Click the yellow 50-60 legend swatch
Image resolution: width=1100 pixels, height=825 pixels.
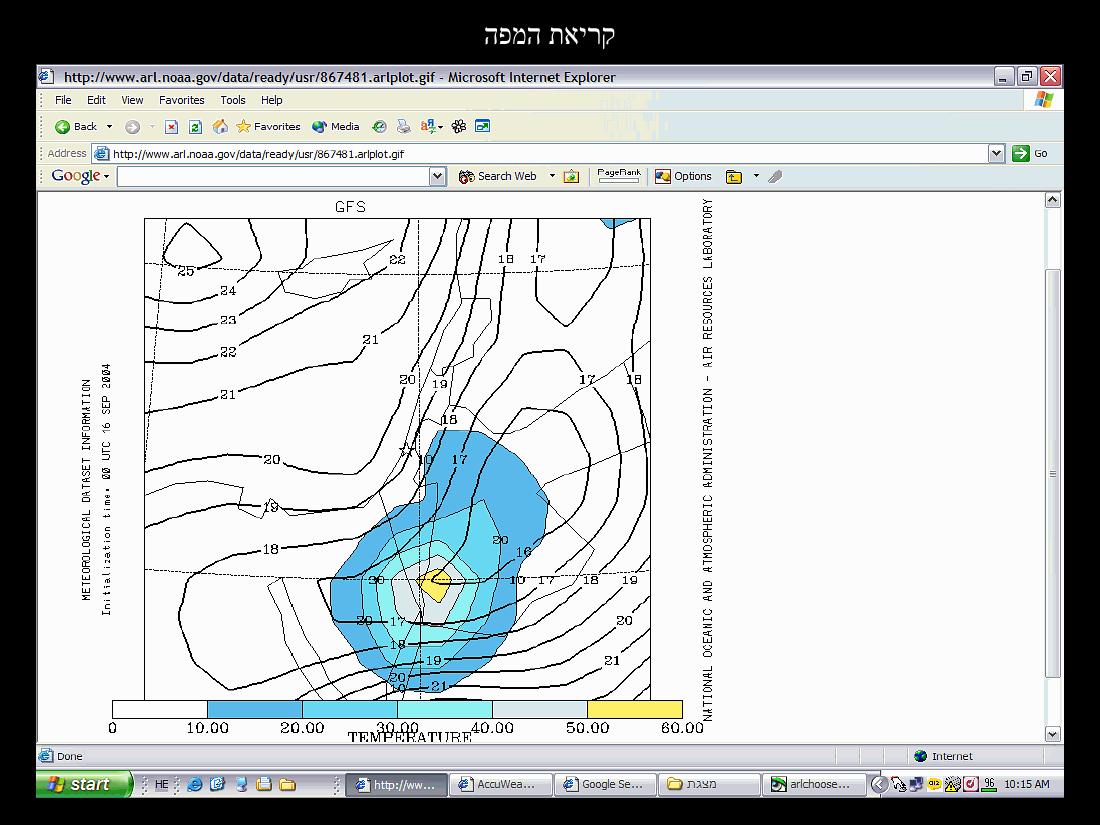(635, 709)
